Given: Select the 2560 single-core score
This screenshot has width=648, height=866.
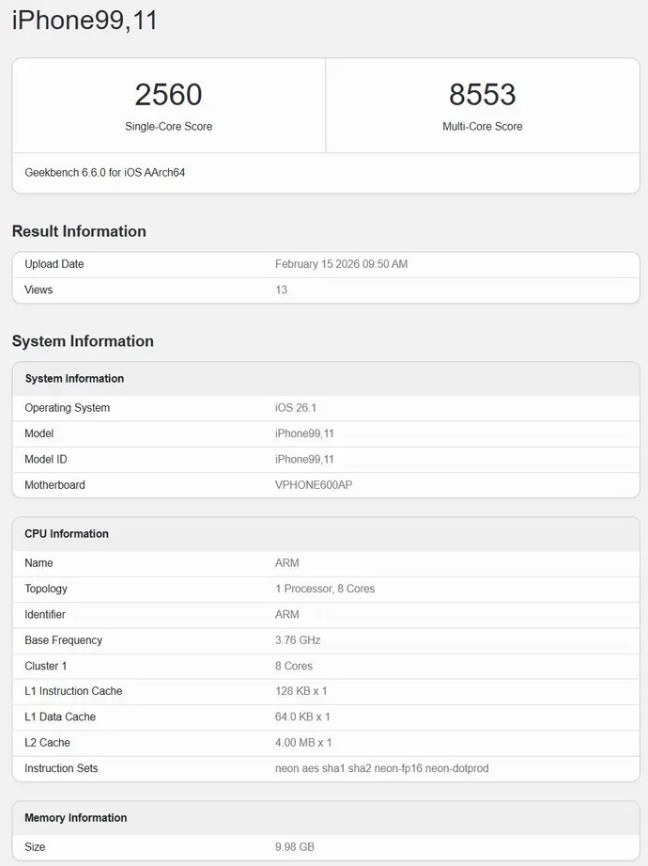Looking at the screenshot, I should coord(168,94).
